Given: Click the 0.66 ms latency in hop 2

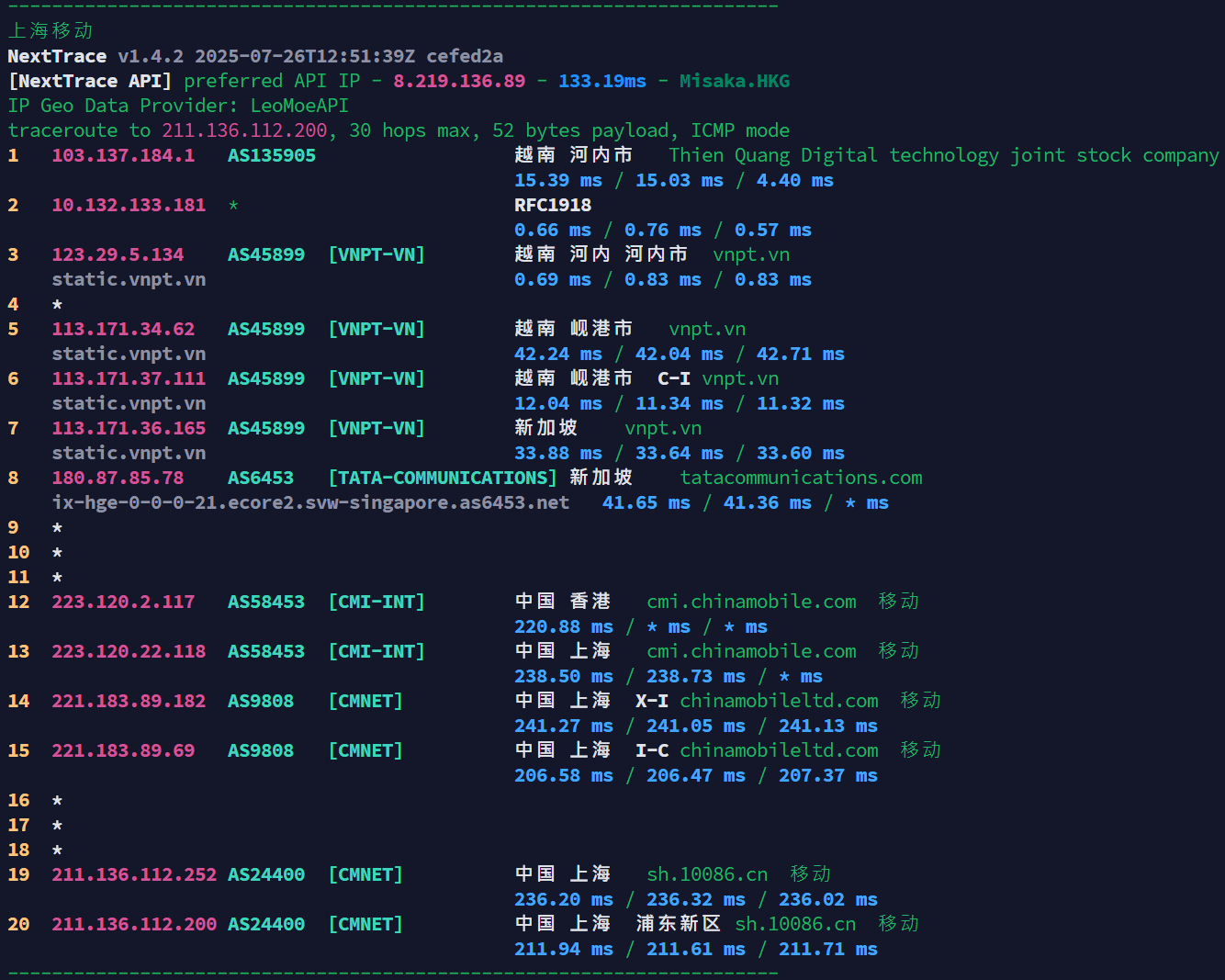Looking at the screenshot, I should [x=553, y=230].
